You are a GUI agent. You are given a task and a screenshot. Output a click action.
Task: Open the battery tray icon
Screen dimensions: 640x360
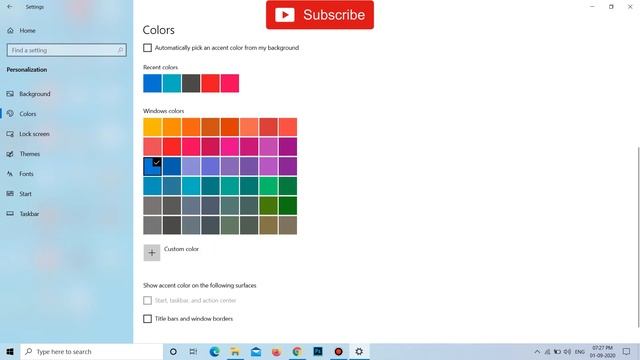(557, 352)
